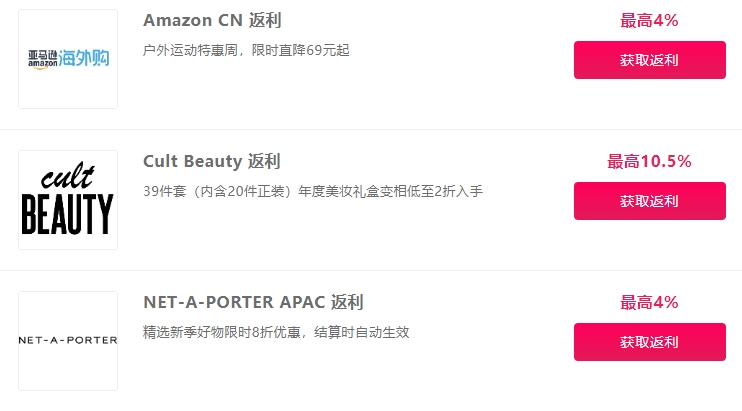Screen dimensions: 742x411
Task: Click 获取返利 button for Amazon CN
Action: coord(650,60)
